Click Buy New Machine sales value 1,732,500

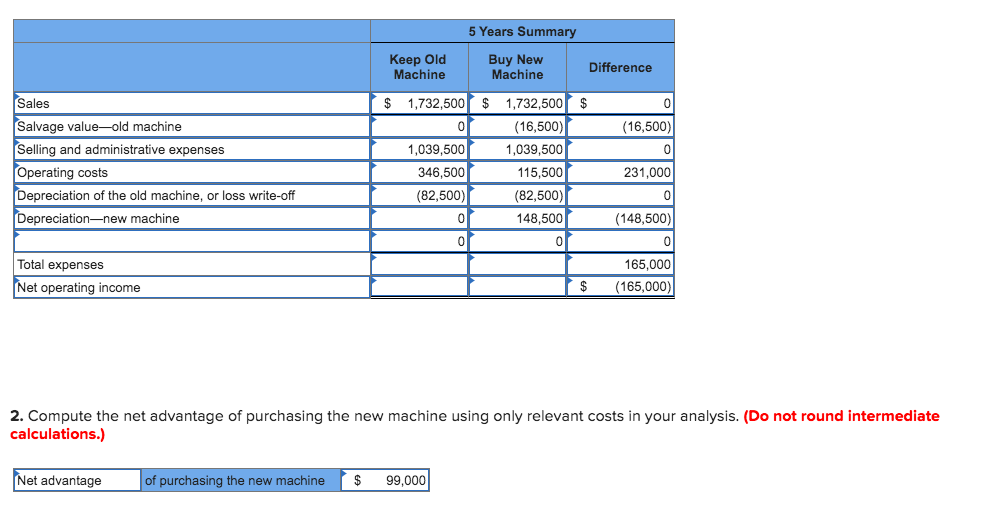517,103
